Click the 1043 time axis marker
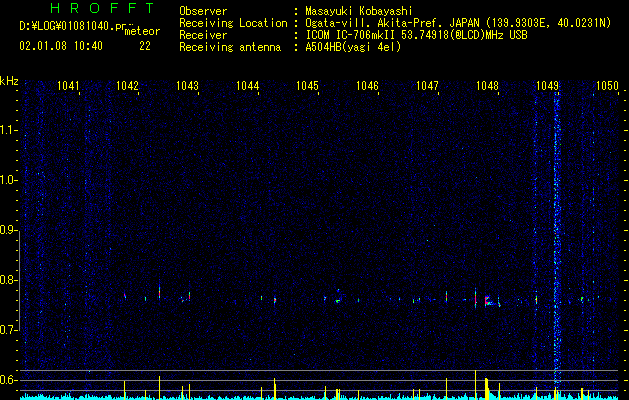 click(187, 85)
